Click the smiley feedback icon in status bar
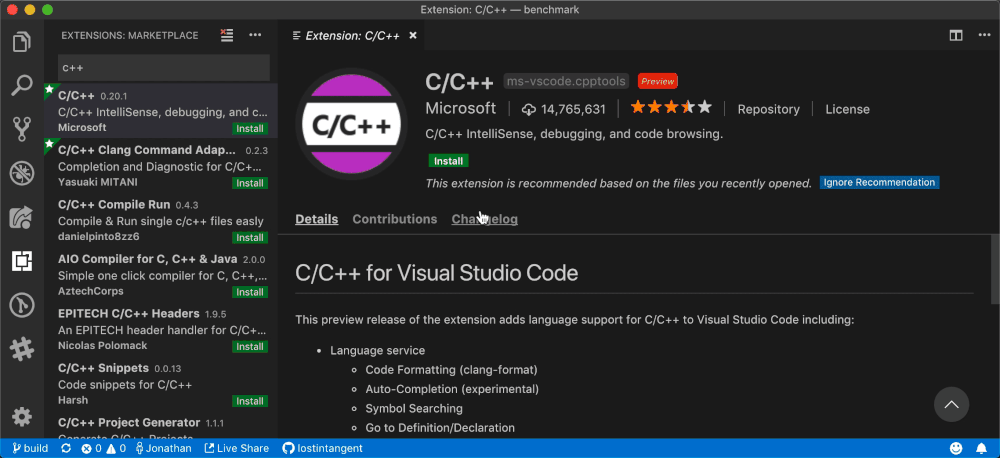 (956, 448)
